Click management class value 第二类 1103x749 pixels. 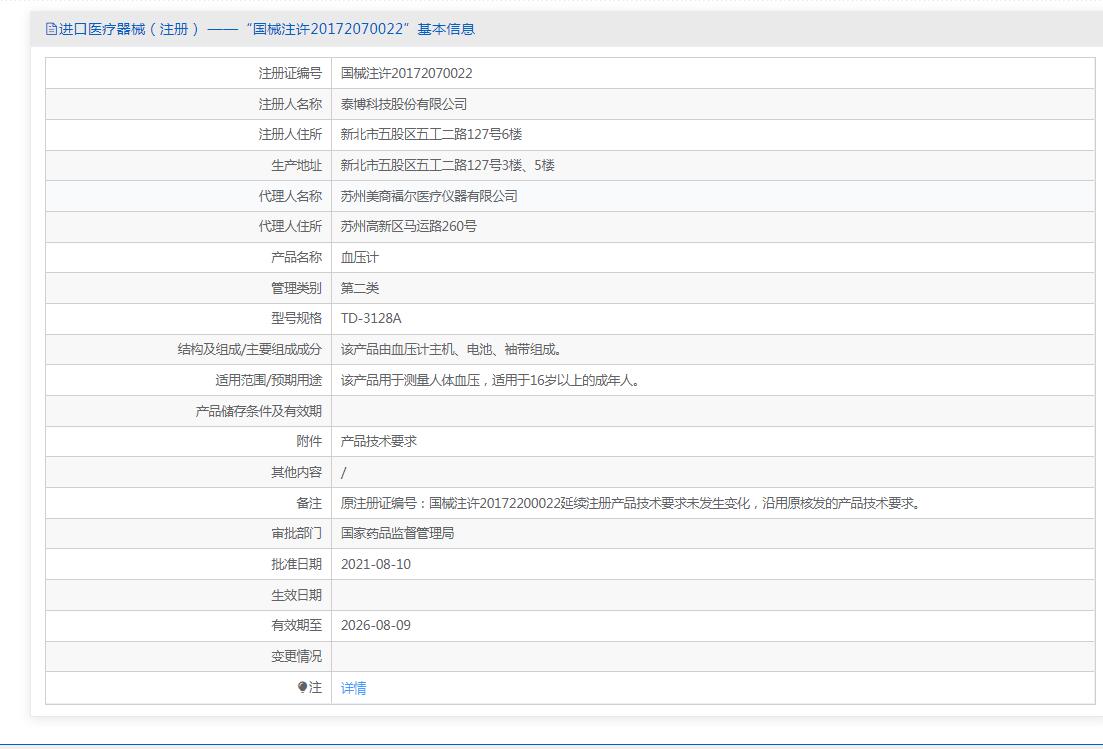tap(359, 288)
